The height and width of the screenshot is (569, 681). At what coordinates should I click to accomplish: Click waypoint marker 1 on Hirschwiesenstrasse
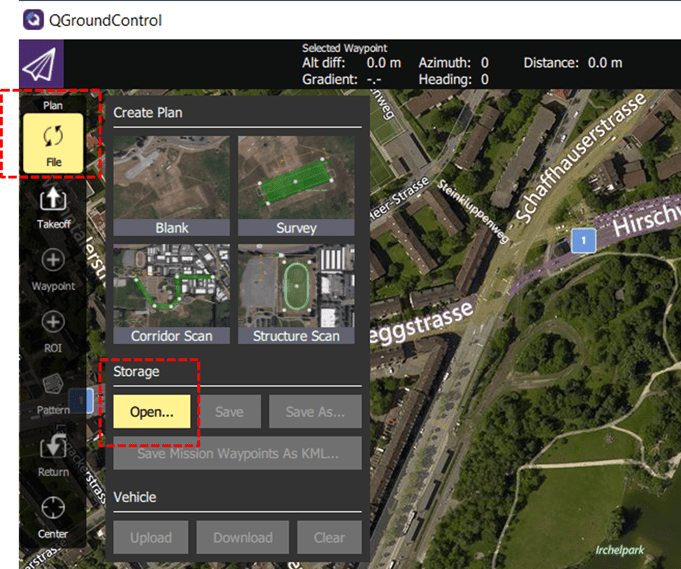[x=583, y=240]
